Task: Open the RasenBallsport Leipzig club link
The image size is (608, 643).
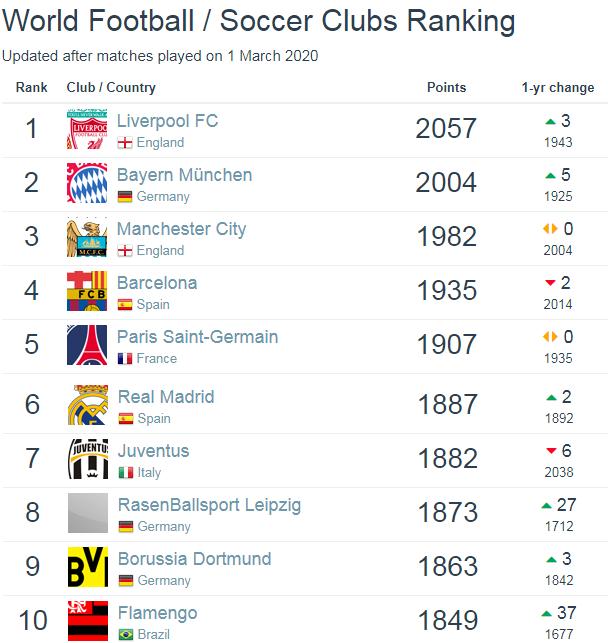Action: (209, 505)
